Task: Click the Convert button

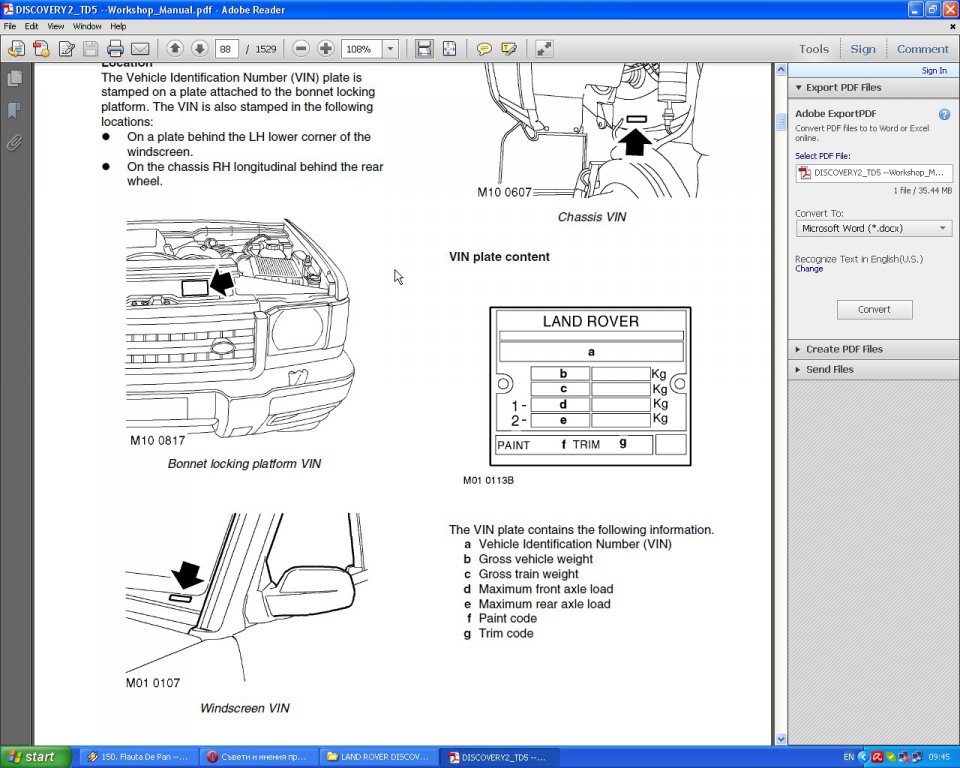Action: click(x=874, y=310)
